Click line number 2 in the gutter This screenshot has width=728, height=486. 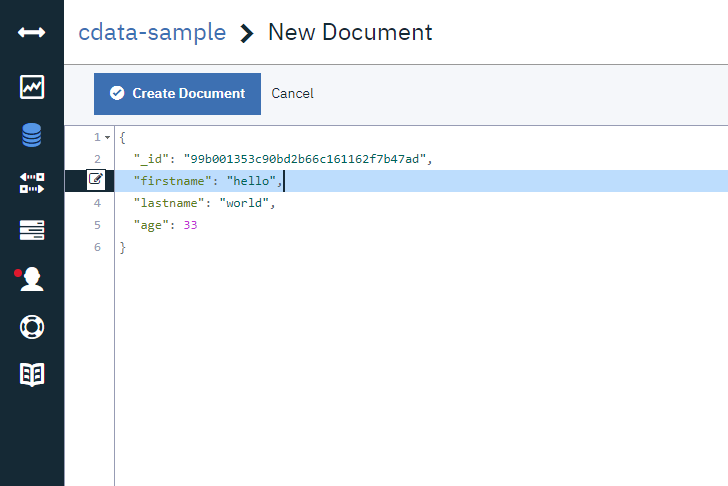point(97,159)
